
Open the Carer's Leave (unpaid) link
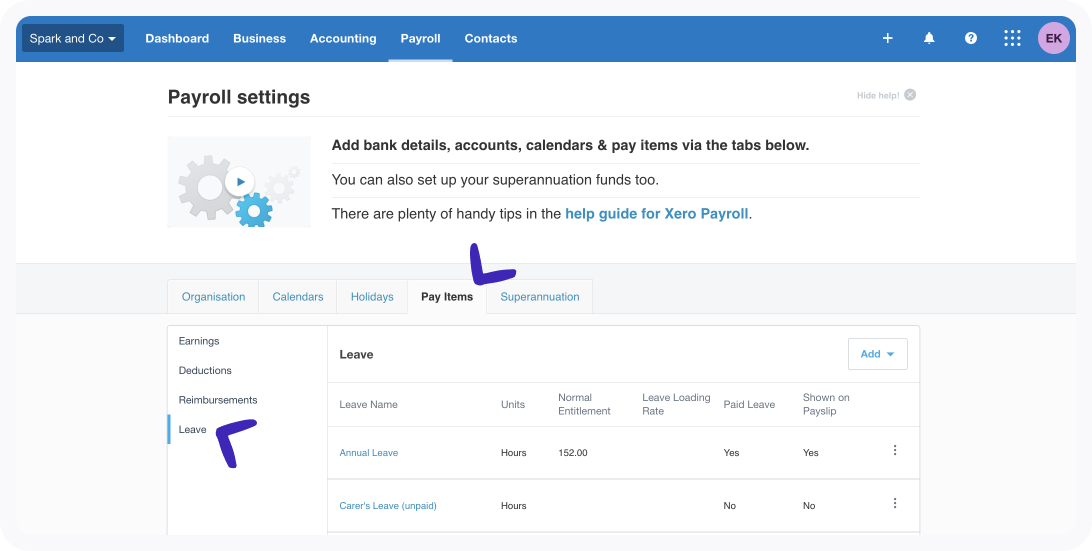(388, 506)
